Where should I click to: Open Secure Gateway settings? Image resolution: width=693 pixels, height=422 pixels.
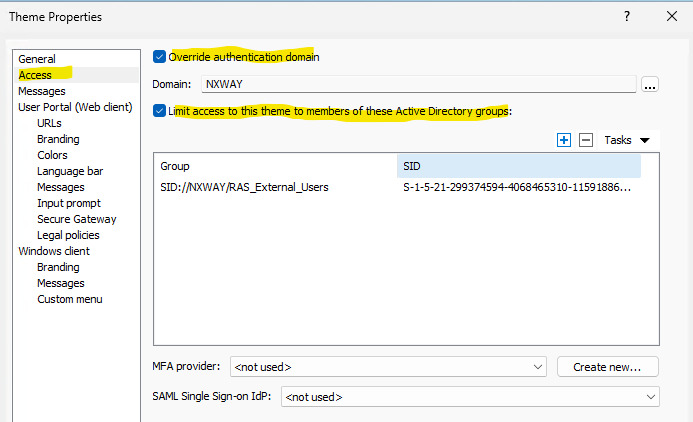click(76, 219)
